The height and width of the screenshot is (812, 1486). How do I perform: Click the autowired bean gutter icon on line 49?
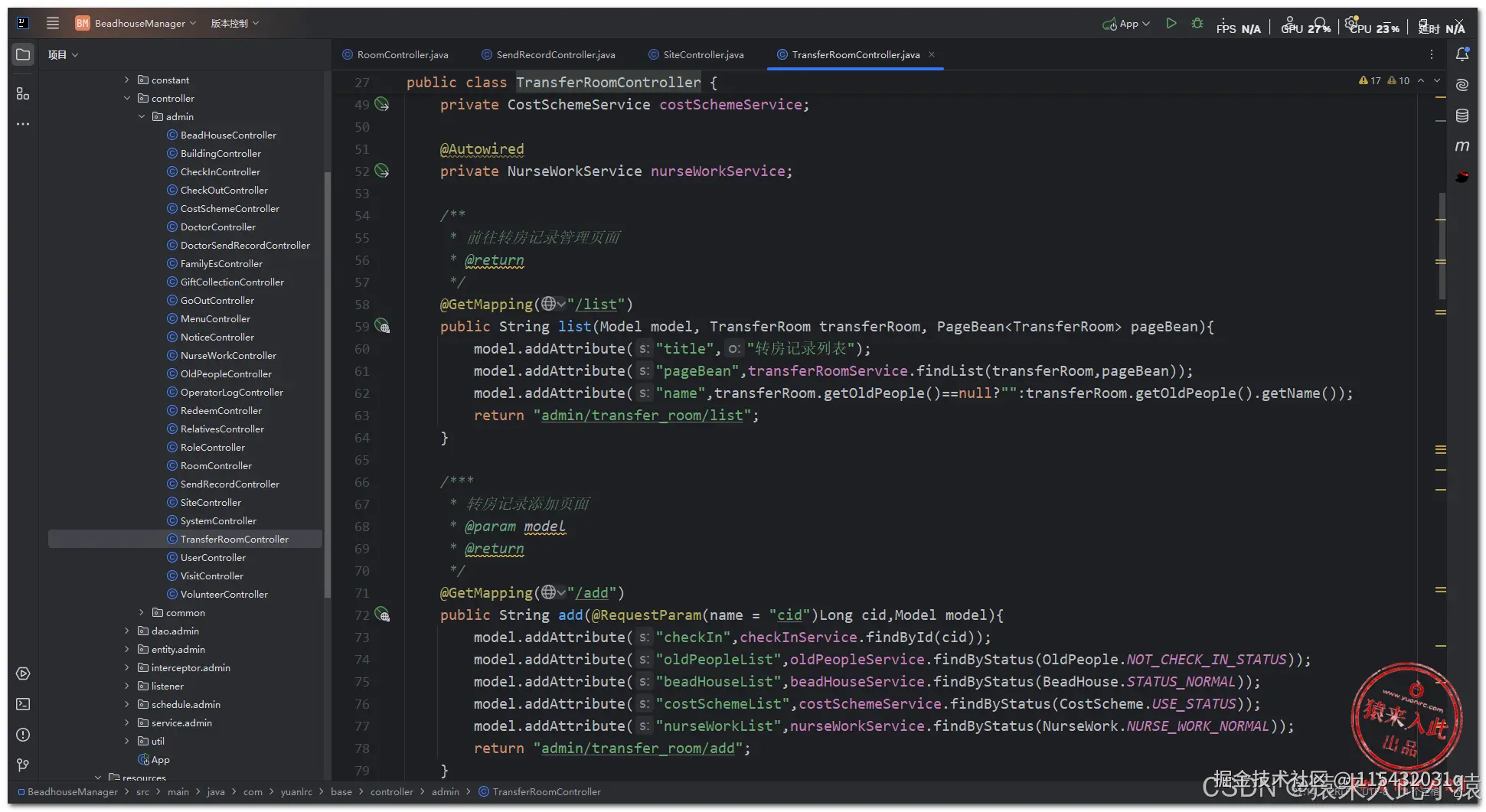click(x=382, y=104)
